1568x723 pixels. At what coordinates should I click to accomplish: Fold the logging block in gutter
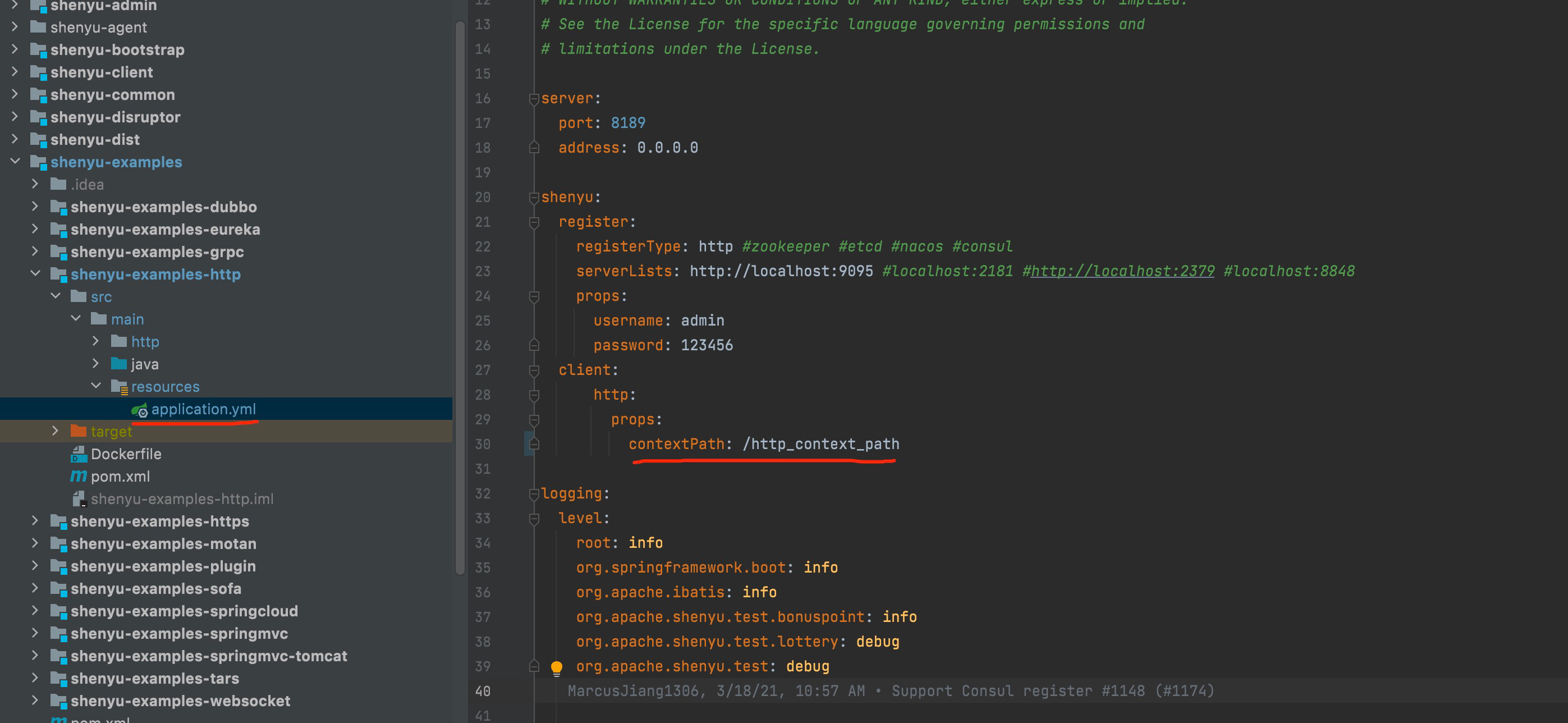click(x=534, y=493)
